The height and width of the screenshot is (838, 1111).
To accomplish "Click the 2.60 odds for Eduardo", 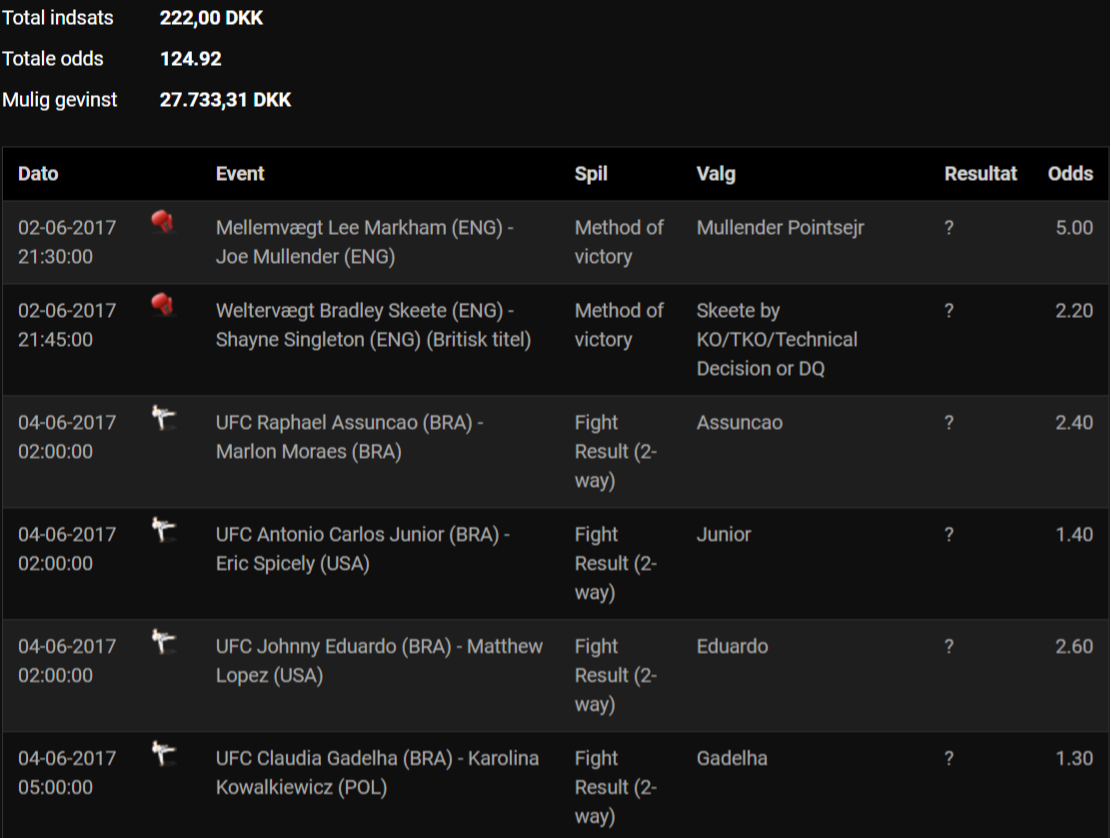I will (1074, 647).
